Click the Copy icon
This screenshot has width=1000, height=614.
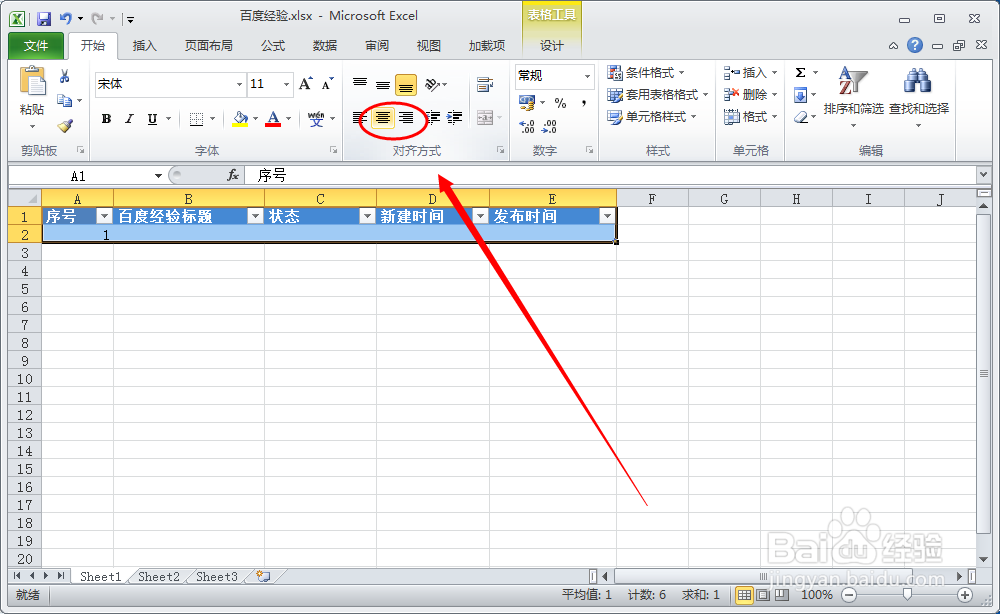point(64,100)
